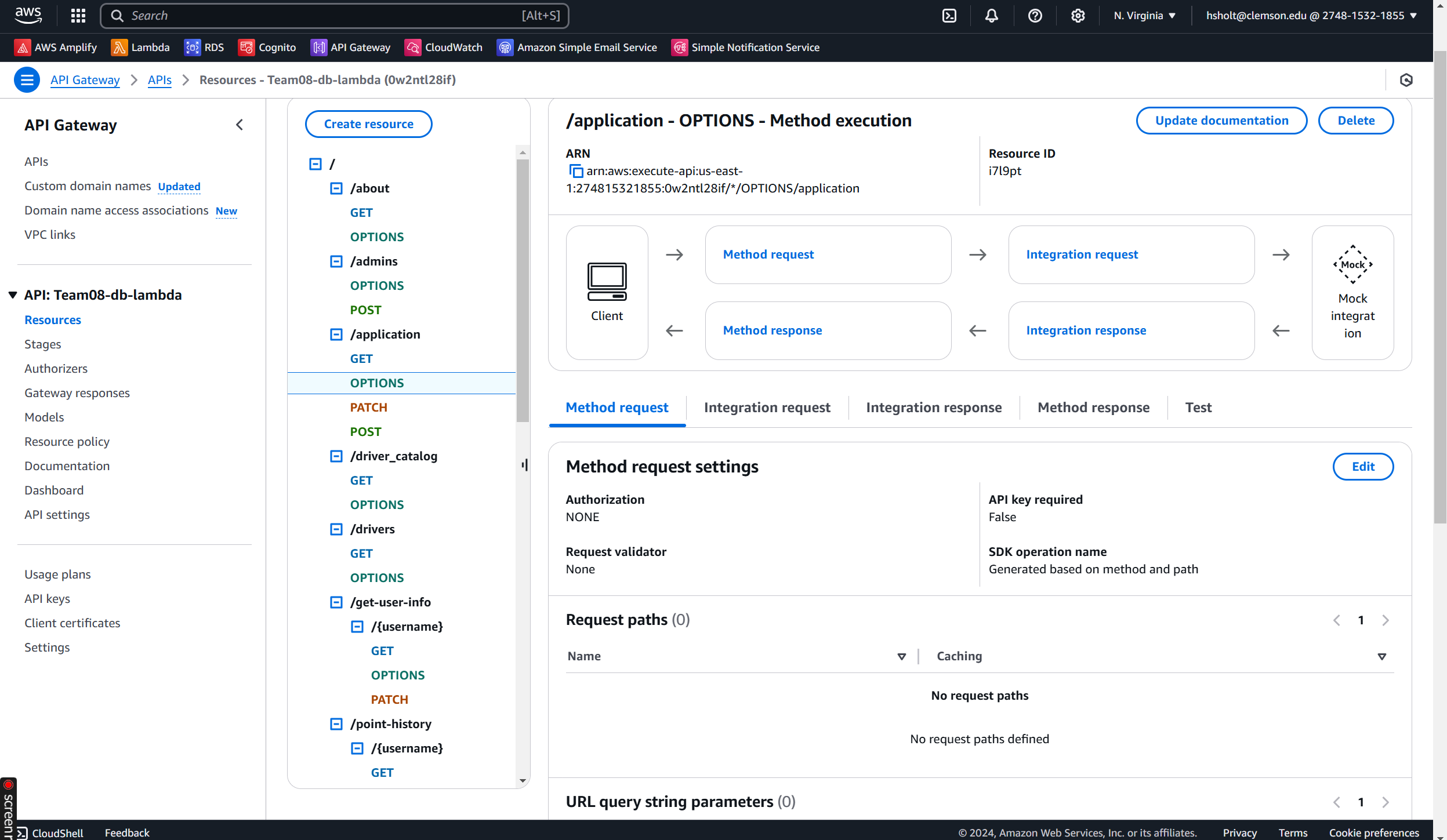
Task: Collapse the /drivers resource node
Action: 336,529
